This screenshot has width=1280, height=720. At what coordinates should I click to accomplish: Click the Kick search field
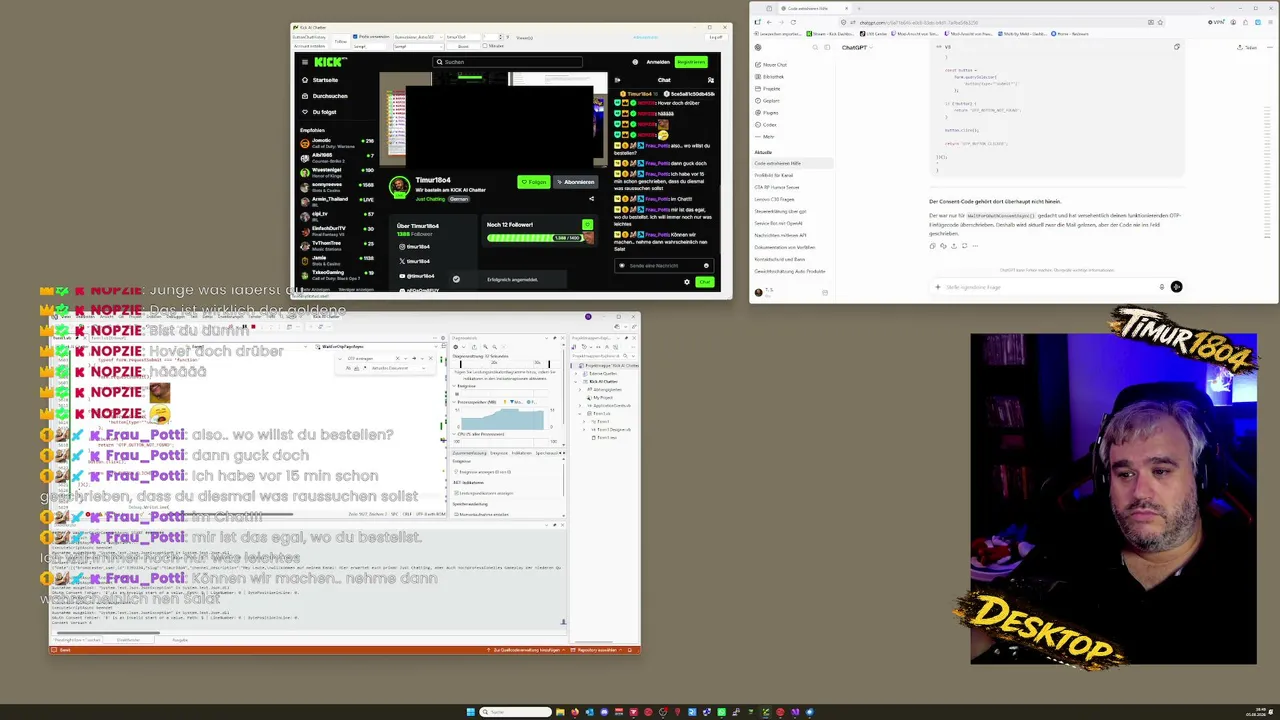coord(508,62)
